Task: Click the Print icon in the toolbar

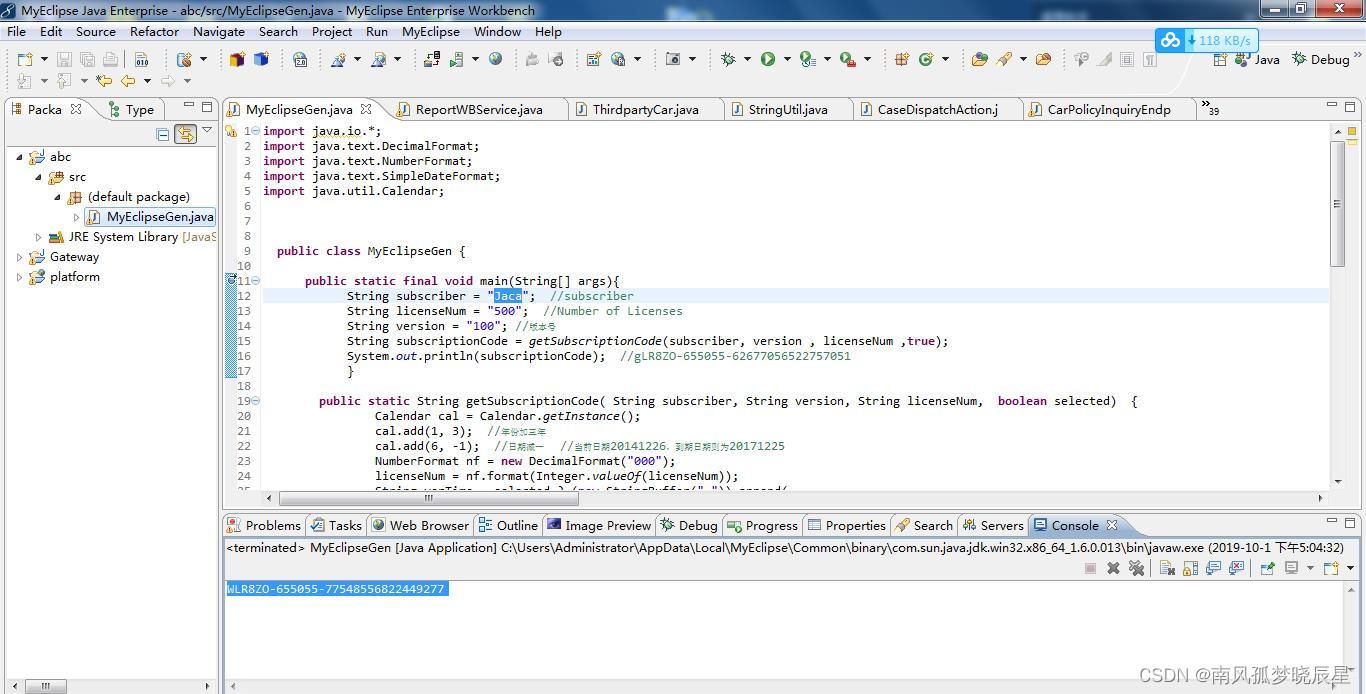Action: point(110,59)
